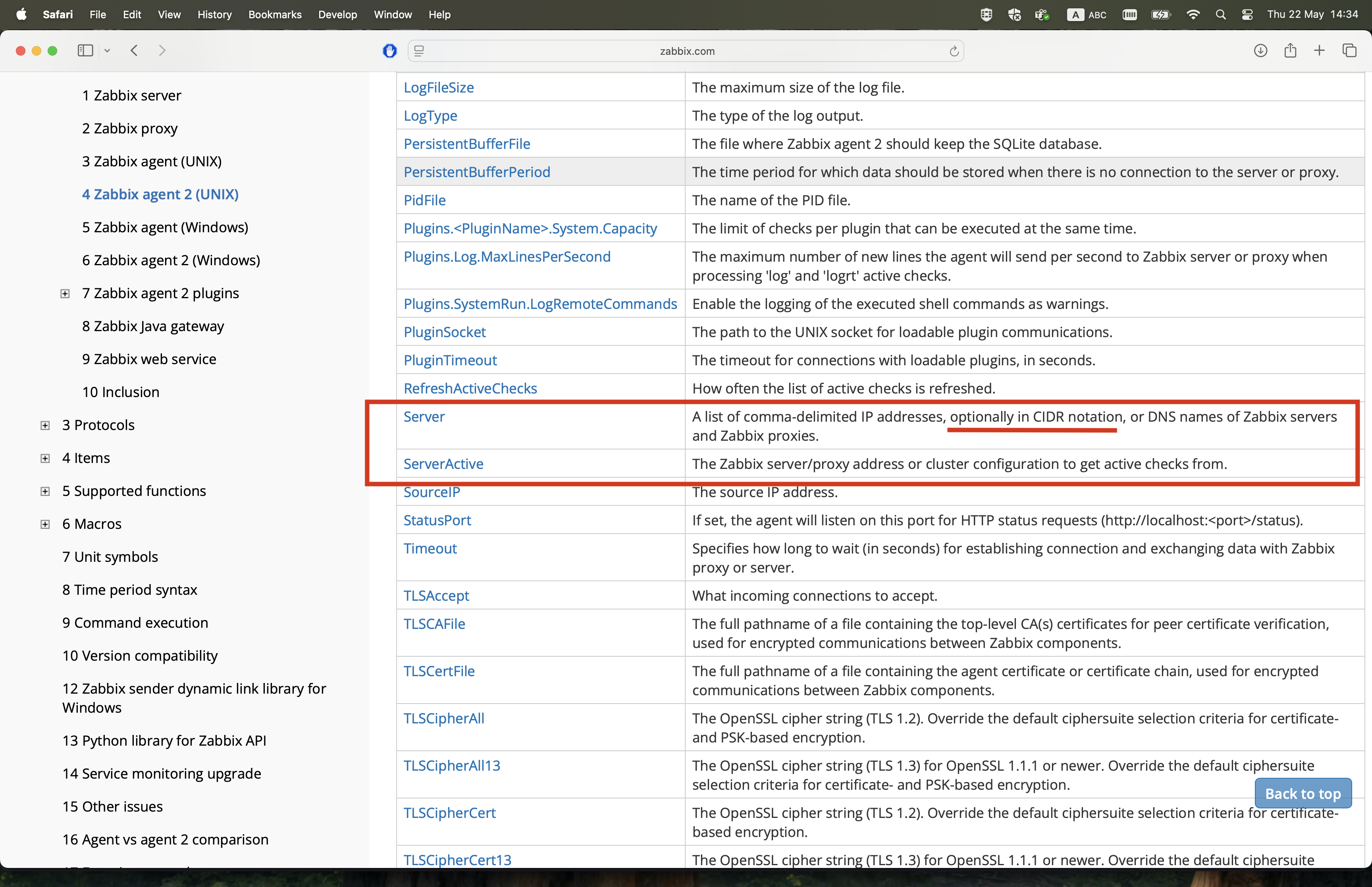The height and width of the screenshot is (887, 1372).
Task: Open 9 Command execution page
Action: coord(135,623)
